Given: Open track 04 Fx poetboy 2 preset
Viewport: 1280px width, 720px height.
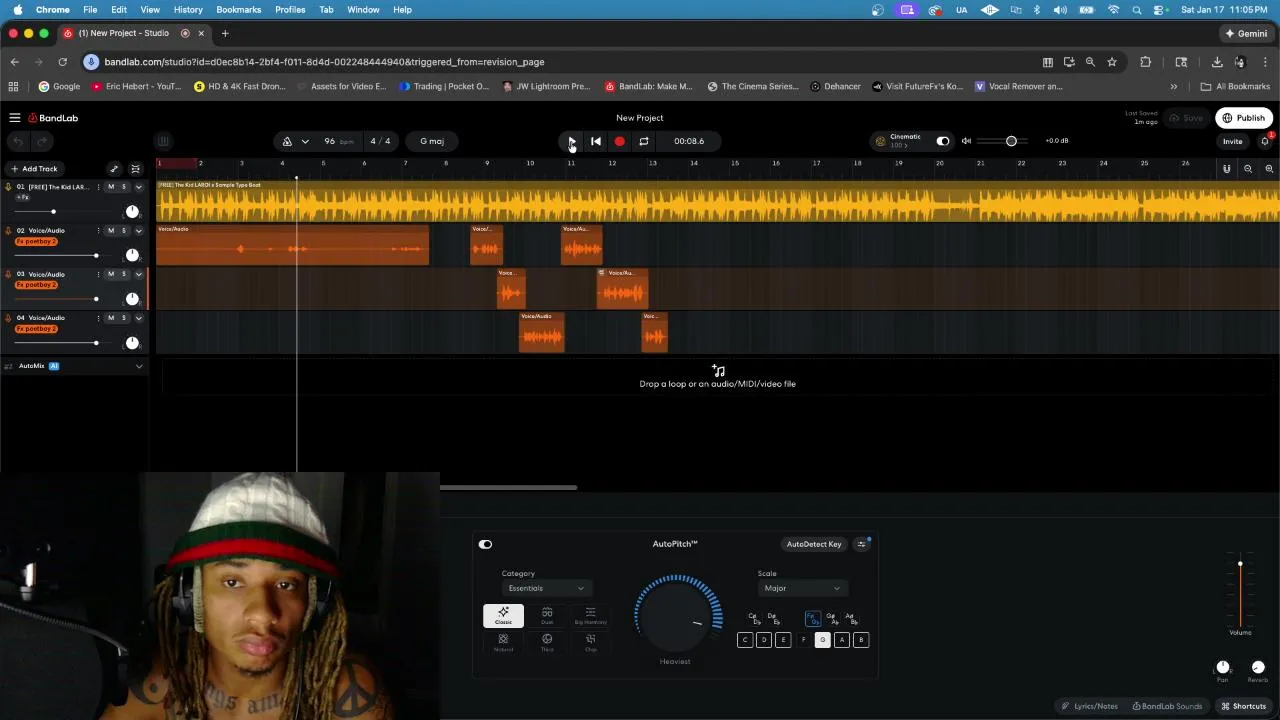Looking at the screenshot, I should click(36, 328).
